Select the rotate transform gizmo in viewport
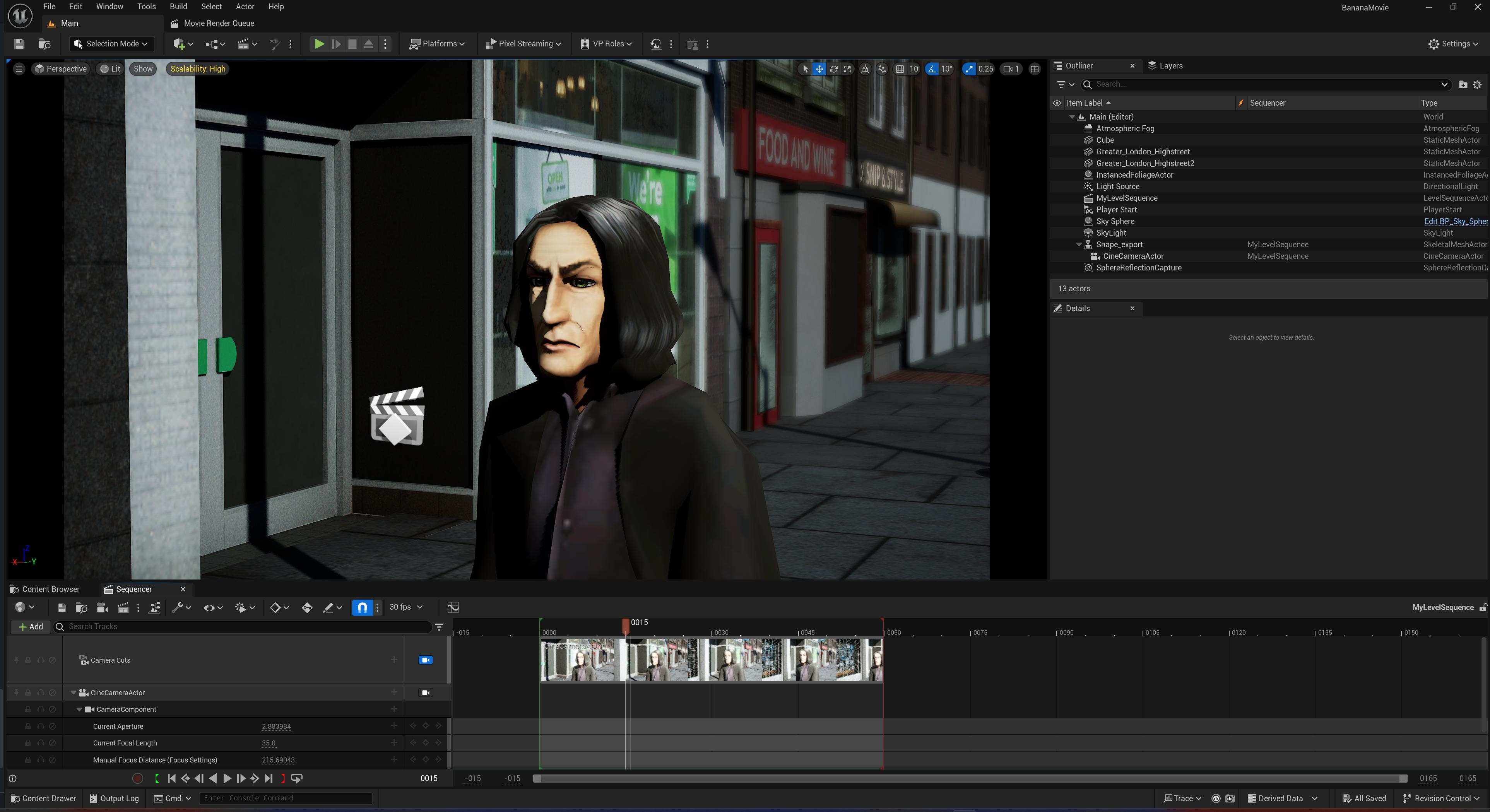 (x=833, y=69)
